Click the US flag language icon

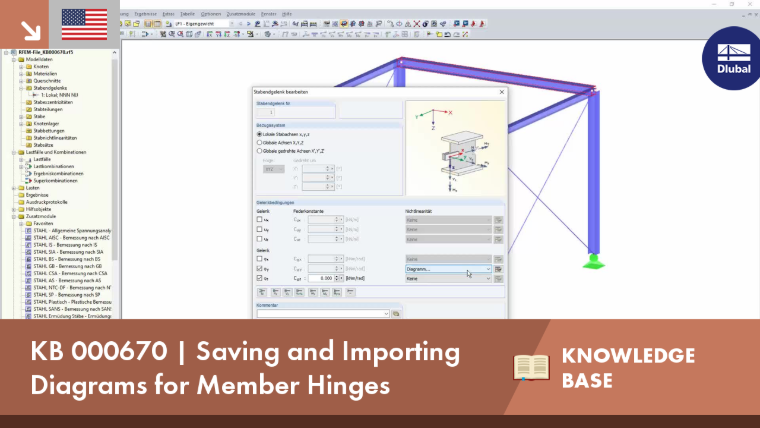pyautogui.click(x=84, y=24)
